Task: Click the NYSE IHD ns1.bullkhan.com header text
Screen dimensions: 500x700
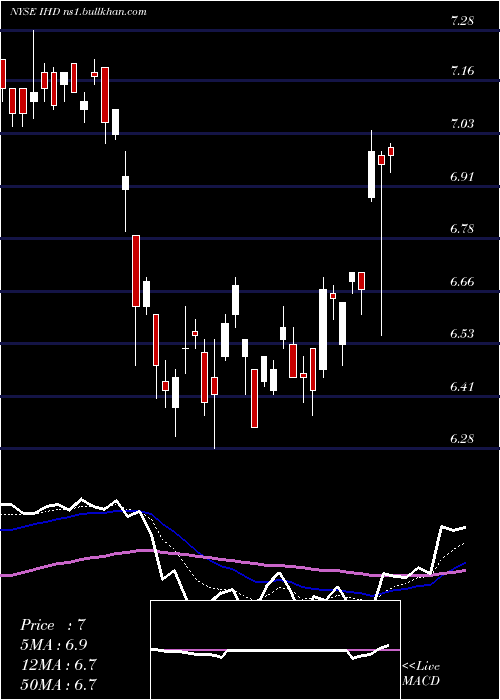Action: pos(79,12)
